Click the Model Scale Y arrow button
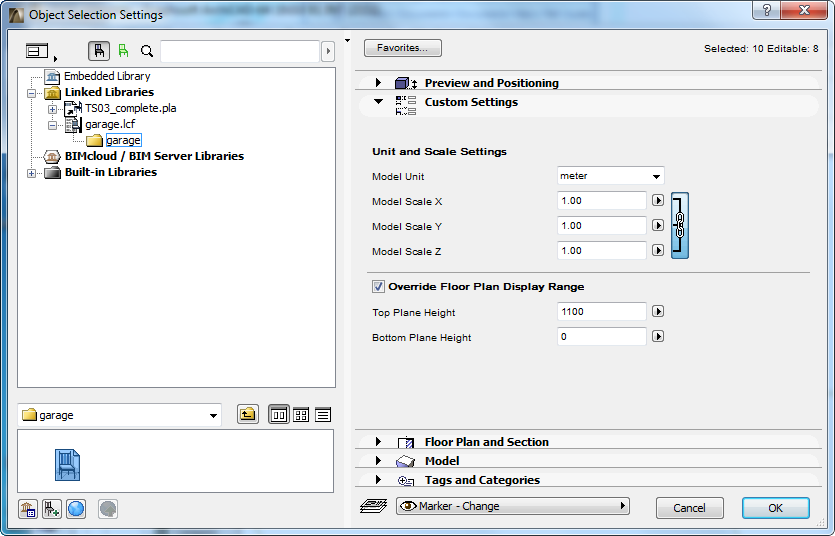The width and height of the screenshot is (835, 536). [x=658, y=226]
